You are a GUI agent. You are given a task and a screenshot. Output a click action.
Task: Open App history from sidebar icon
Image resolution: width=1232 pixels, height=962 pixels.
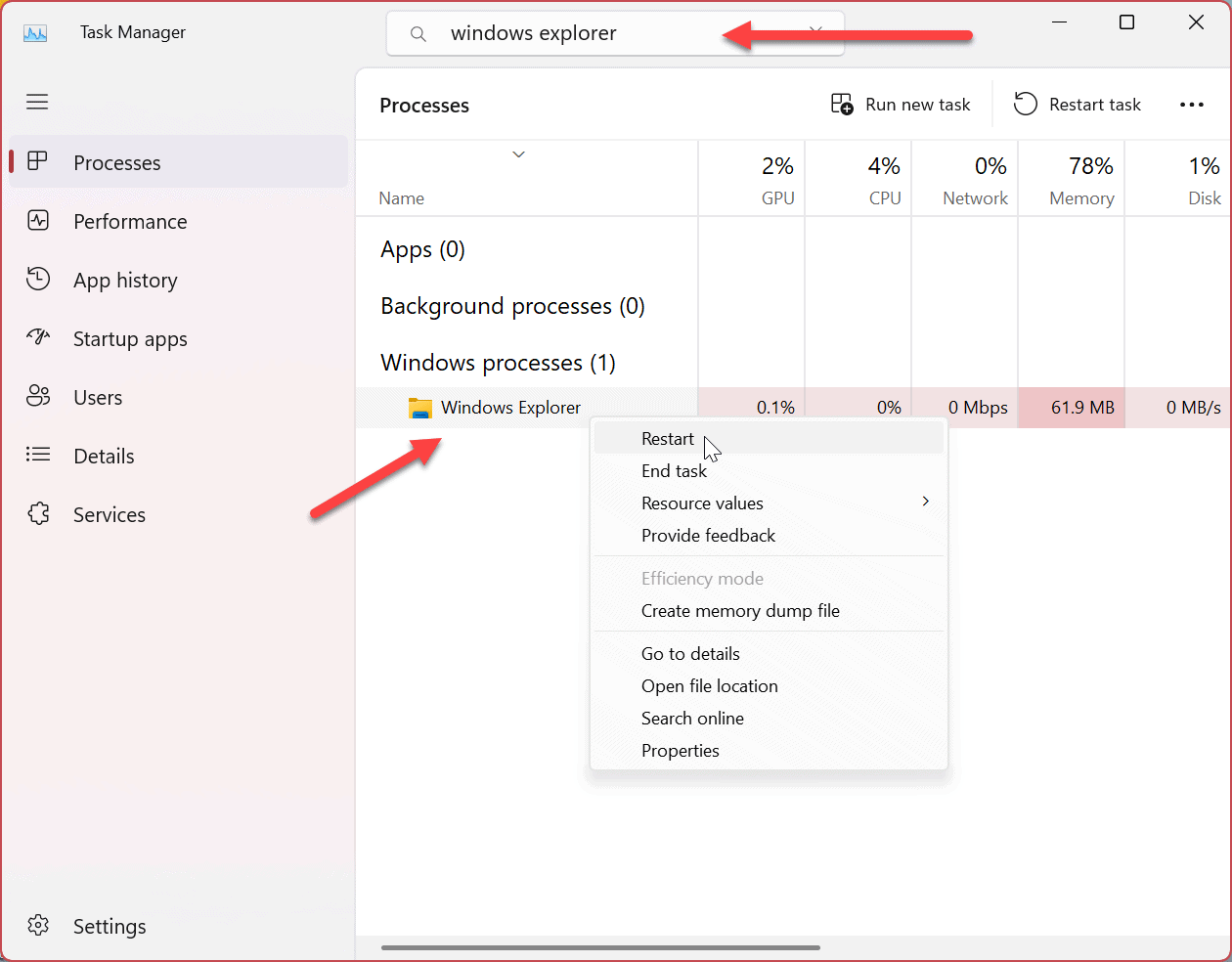38,280
